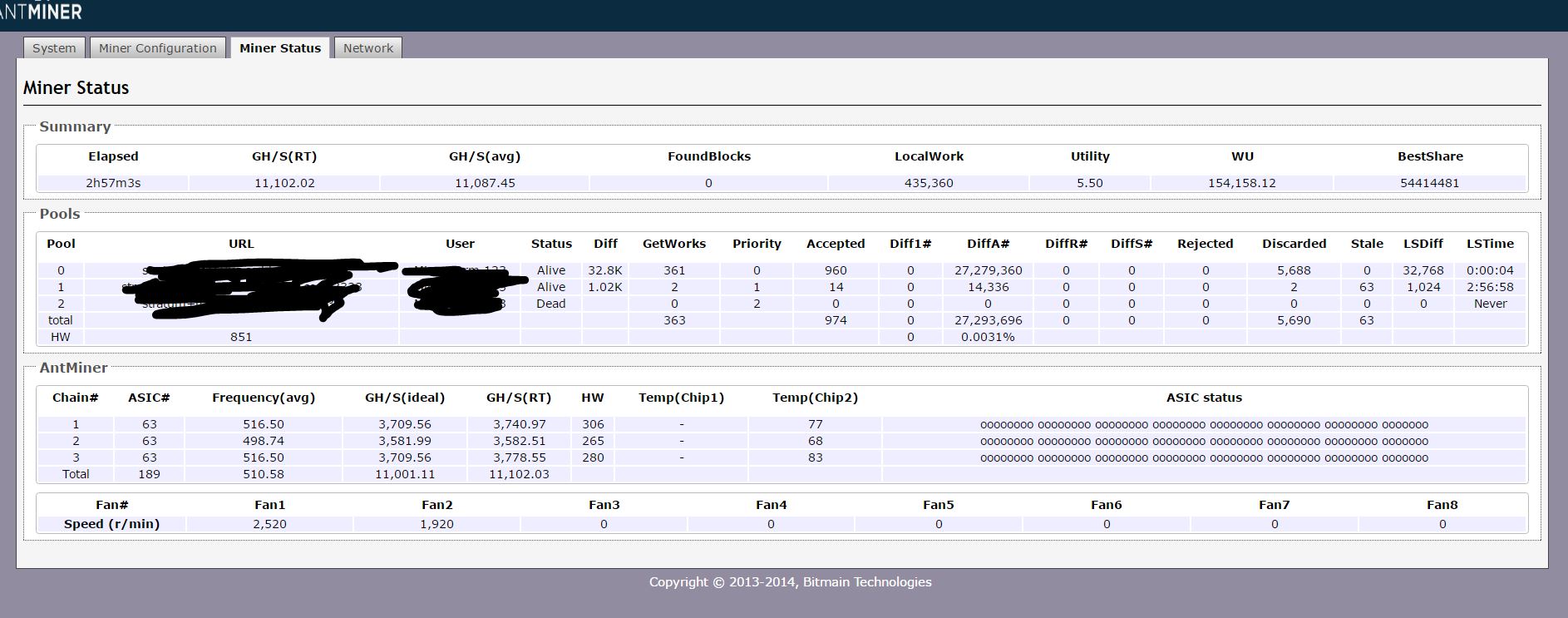This screenshot has height=618, width=1568.
Task: Select the Fan2 speed value 1,920
Action: pos(437,524)
